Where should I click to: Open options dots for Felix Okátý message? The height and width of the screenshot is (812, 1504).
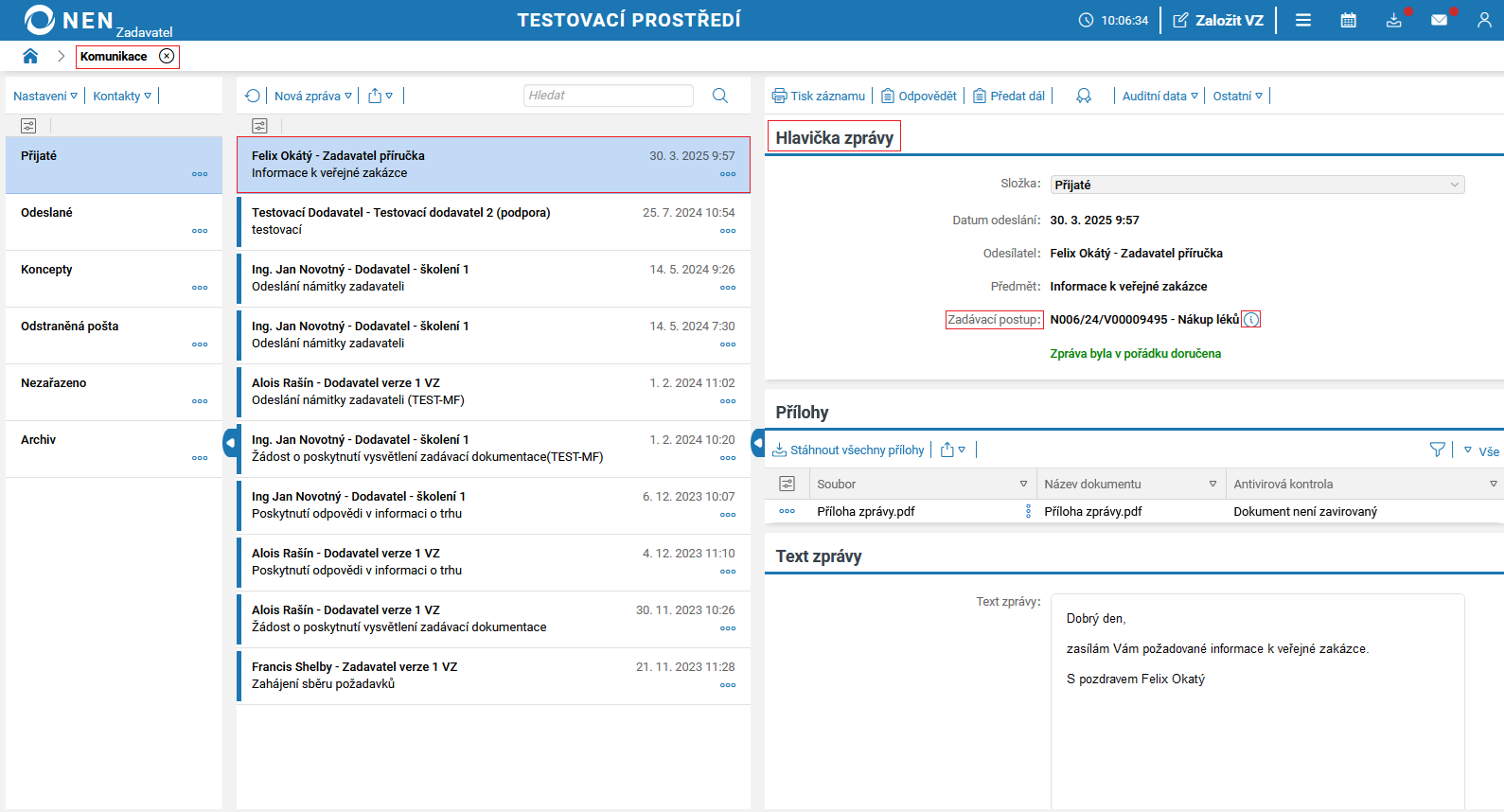point(728,174)
